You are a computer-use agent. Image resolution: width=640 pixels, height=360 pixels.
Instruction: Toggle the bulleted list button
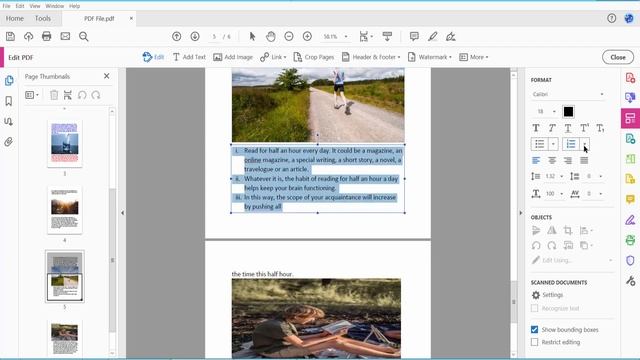(540, 144)
